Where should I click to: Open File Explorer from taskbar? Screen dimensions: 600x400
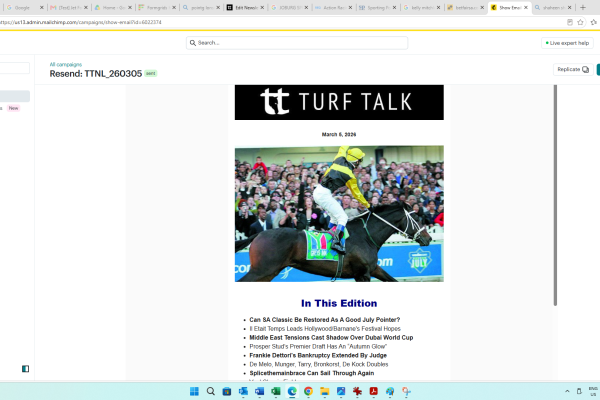pos(324,391)
